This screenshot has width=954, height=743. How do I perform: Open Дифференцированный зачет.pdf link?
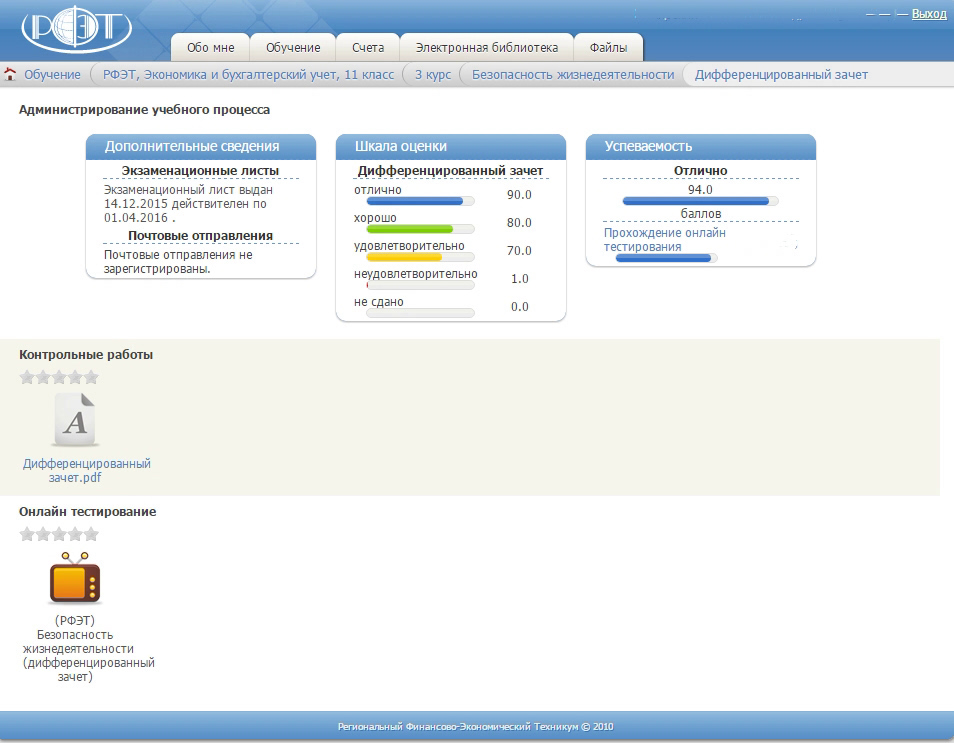[x=86, y=470]
